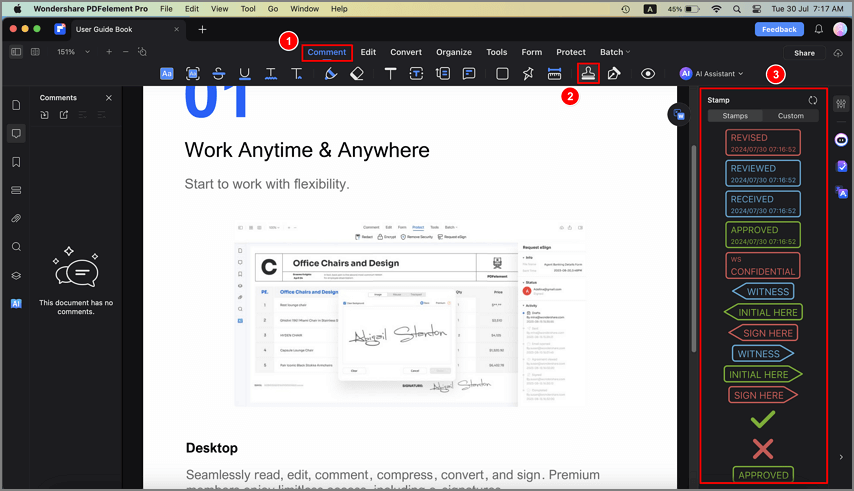This screenshot has height=491, width=854.
Task: Open notifications bell icon
Action: (x=819, y=29)
